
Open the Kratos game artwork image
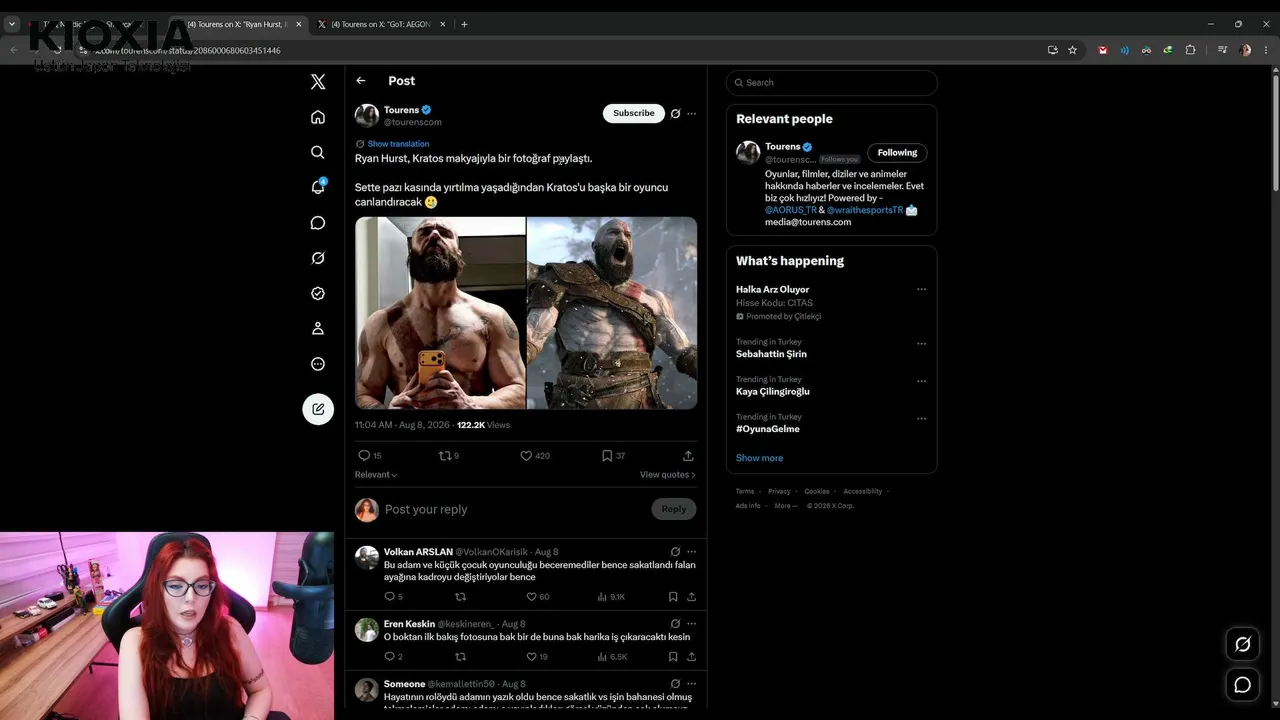pyautogui.click(x=612, y=313)
